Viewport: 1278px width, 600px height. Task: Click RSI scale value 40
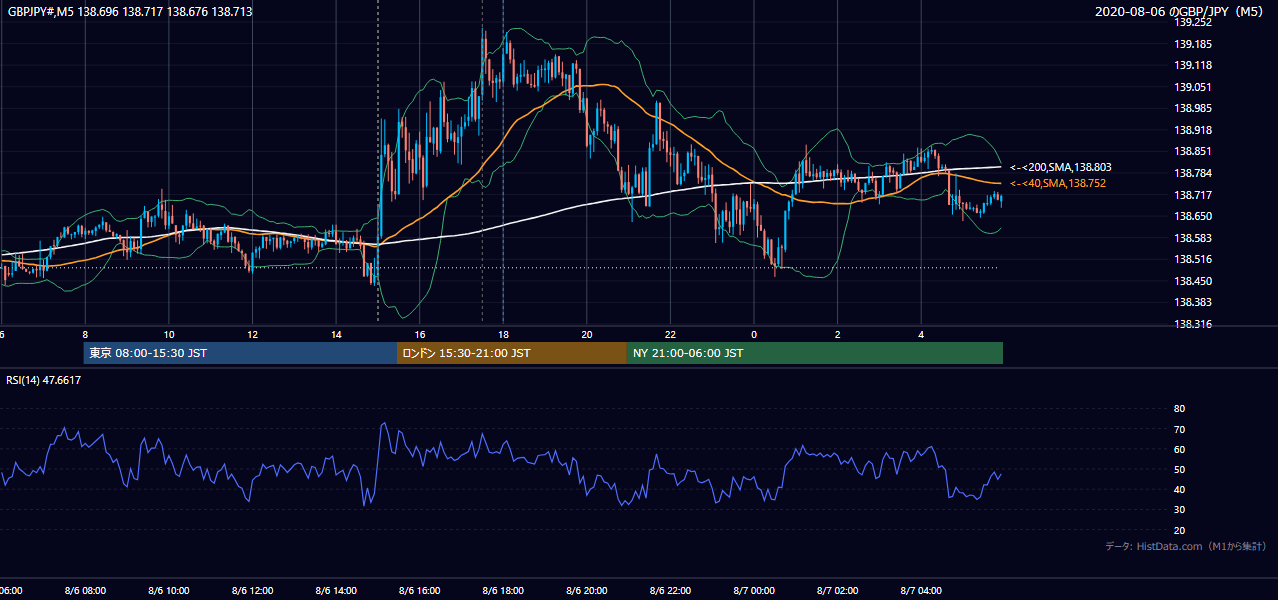point(1179,490)
